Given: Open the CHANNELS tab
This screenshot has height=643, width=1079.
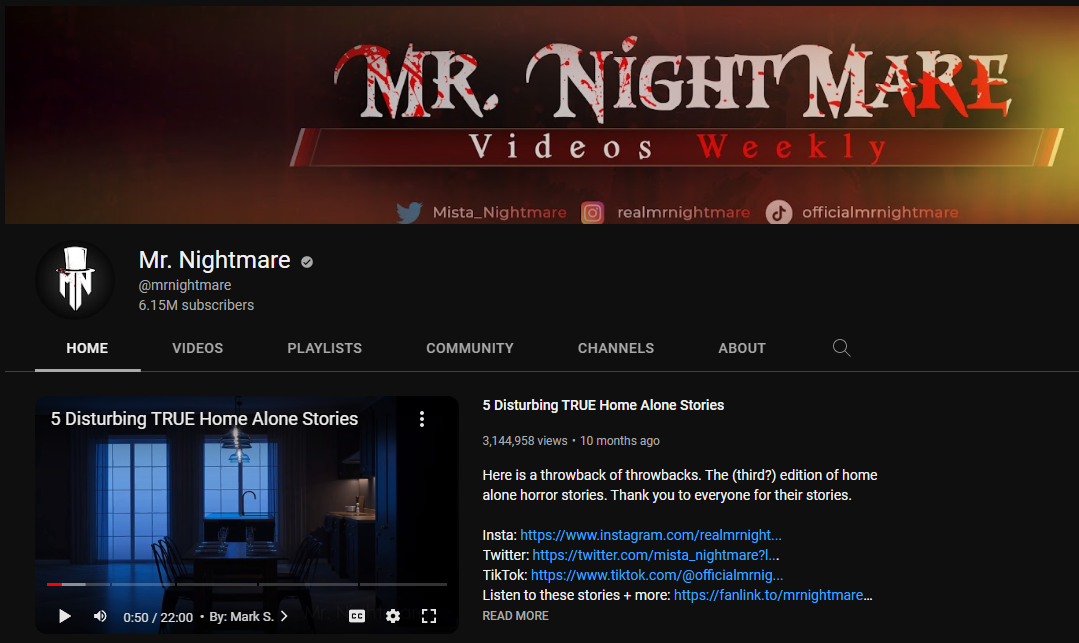Looking at the screenshot, I should [x=616, y=348].
